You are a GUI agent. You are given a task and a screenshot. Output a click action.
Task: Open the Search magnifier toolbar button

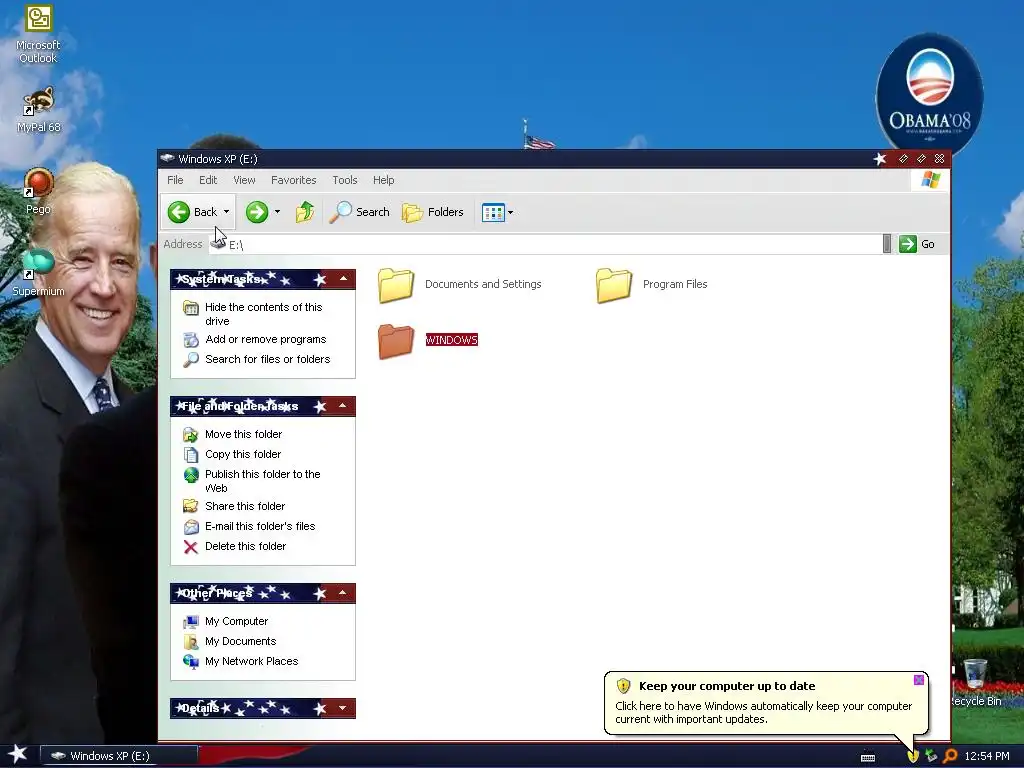coord(359,212)
